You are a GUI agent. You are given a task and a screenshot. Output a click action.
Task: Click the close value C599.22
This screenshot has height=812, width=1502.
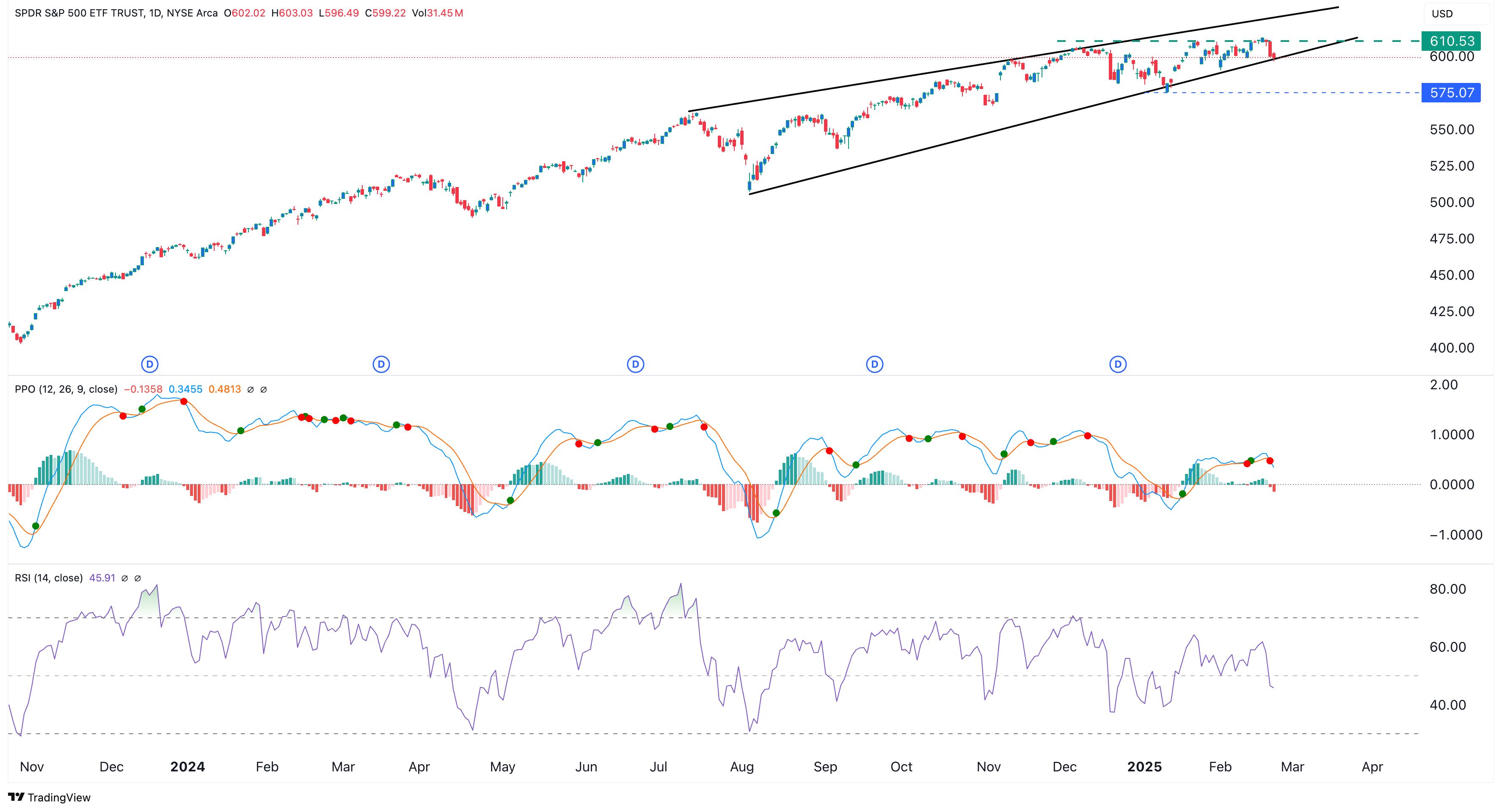[386, 13]
